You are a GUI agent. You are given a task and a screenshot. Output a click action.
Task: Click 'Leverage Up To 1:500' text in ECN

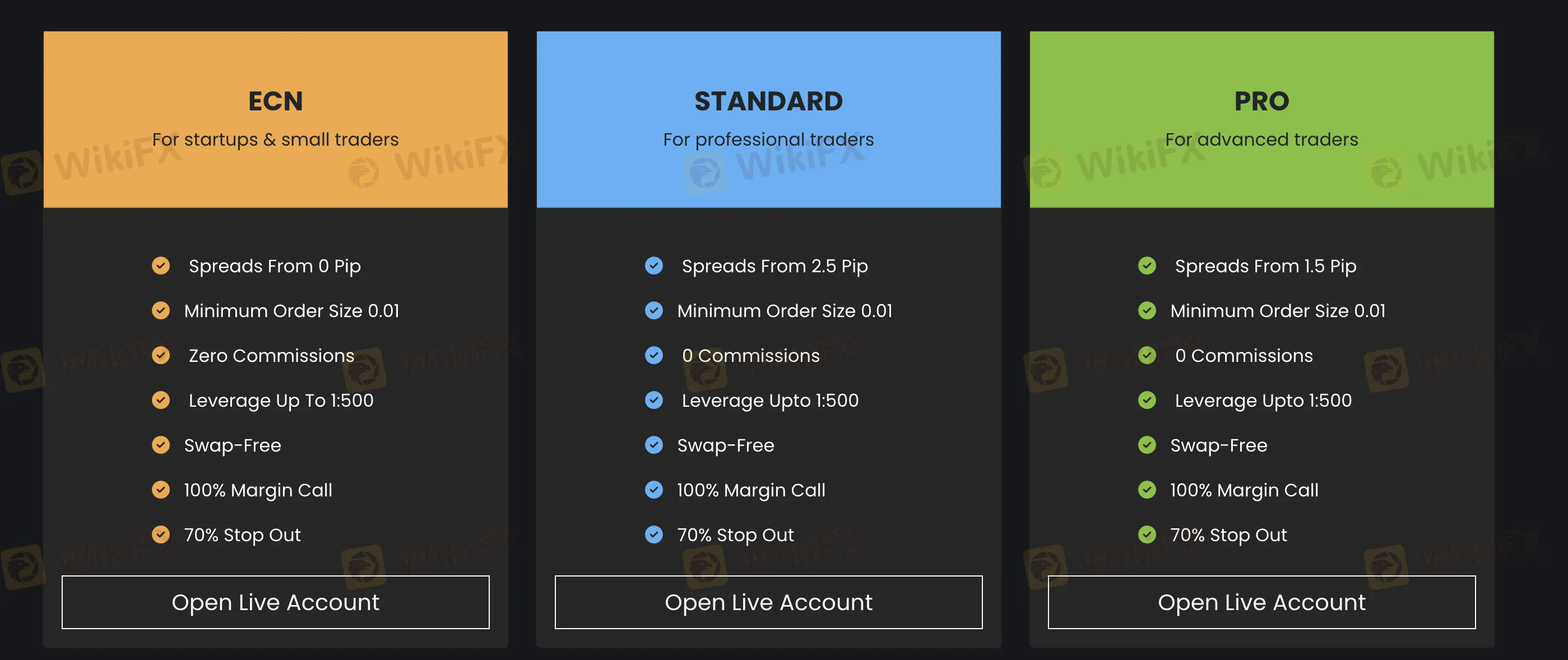(x=281, y=400)
